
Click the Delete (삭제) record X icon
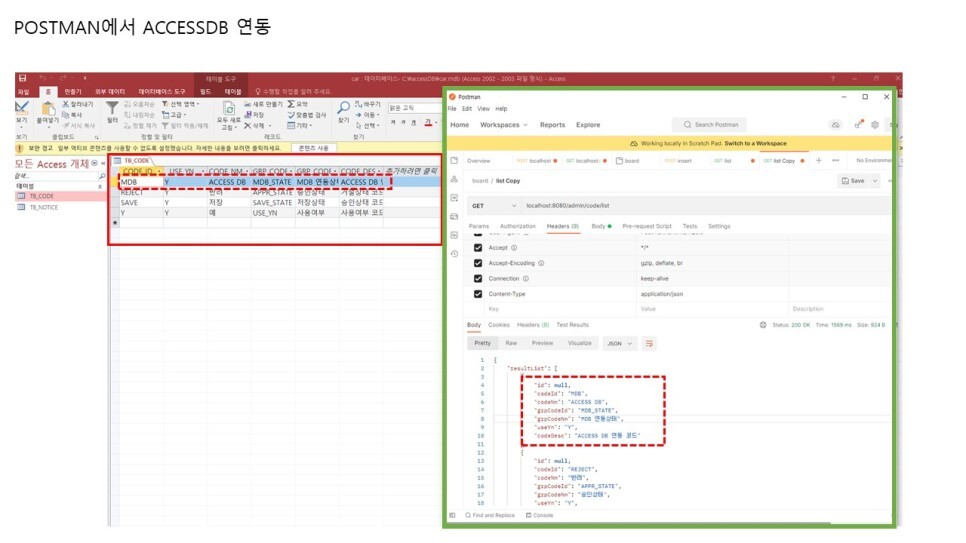(248, 125)
